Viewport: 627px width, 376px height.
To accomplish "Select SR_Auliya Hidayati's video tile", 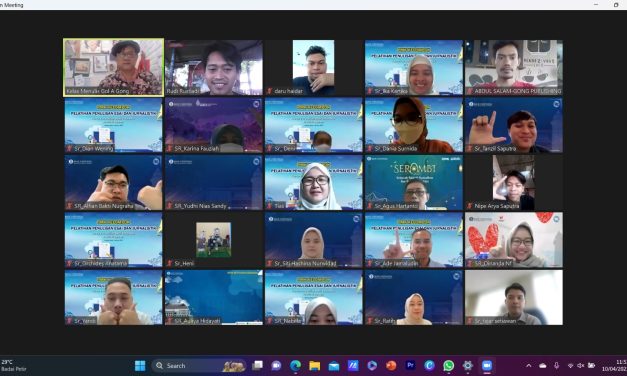I will coord(214,297).
